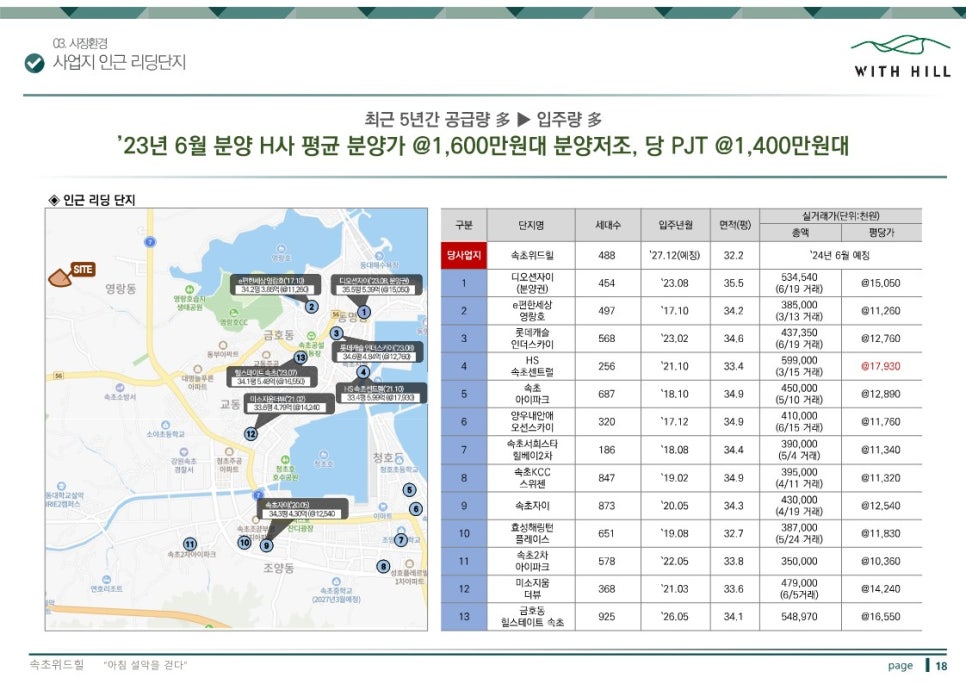Image resolution: width=966 pixels, height=684 pixels.
Task: Click map marker number 10
Action: coord(245,542)
